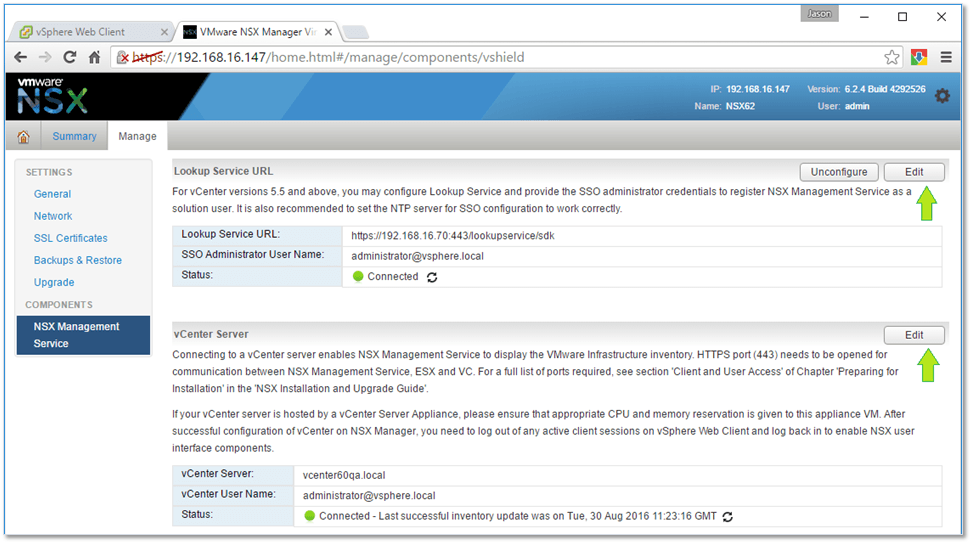Open Network settings
The width and height of the screenshot is (972, 544).
coord(53,216)
